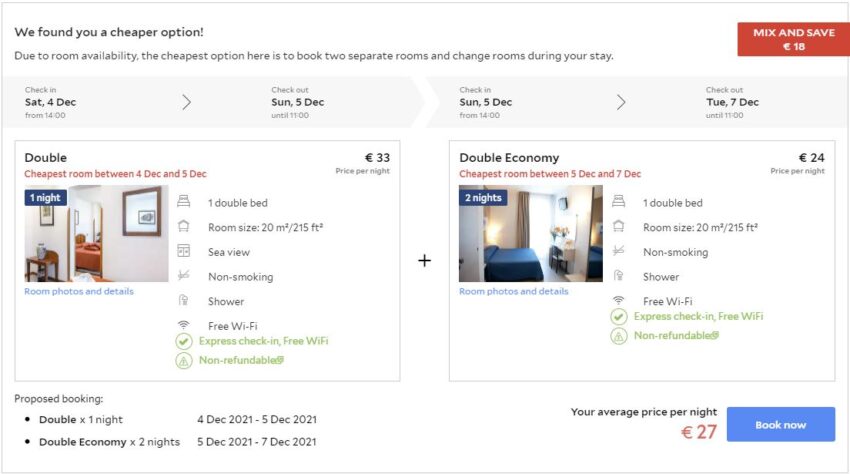Click the room size icon in Double room

point(183,227)
